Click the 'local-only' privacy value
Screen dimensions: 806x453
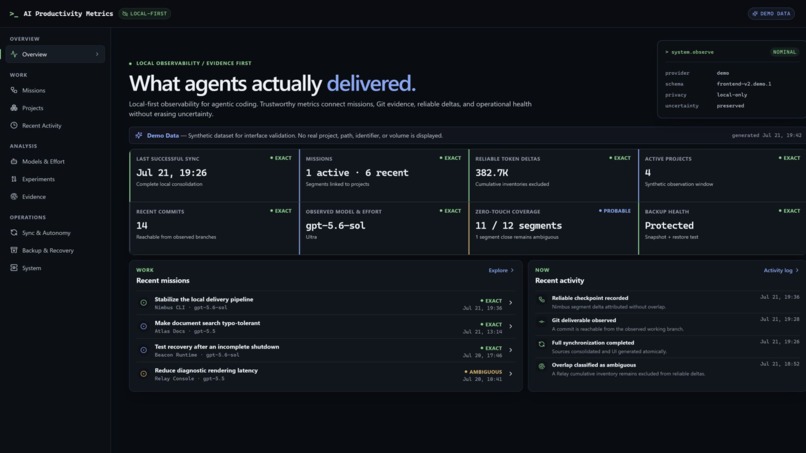click(731, 95)
